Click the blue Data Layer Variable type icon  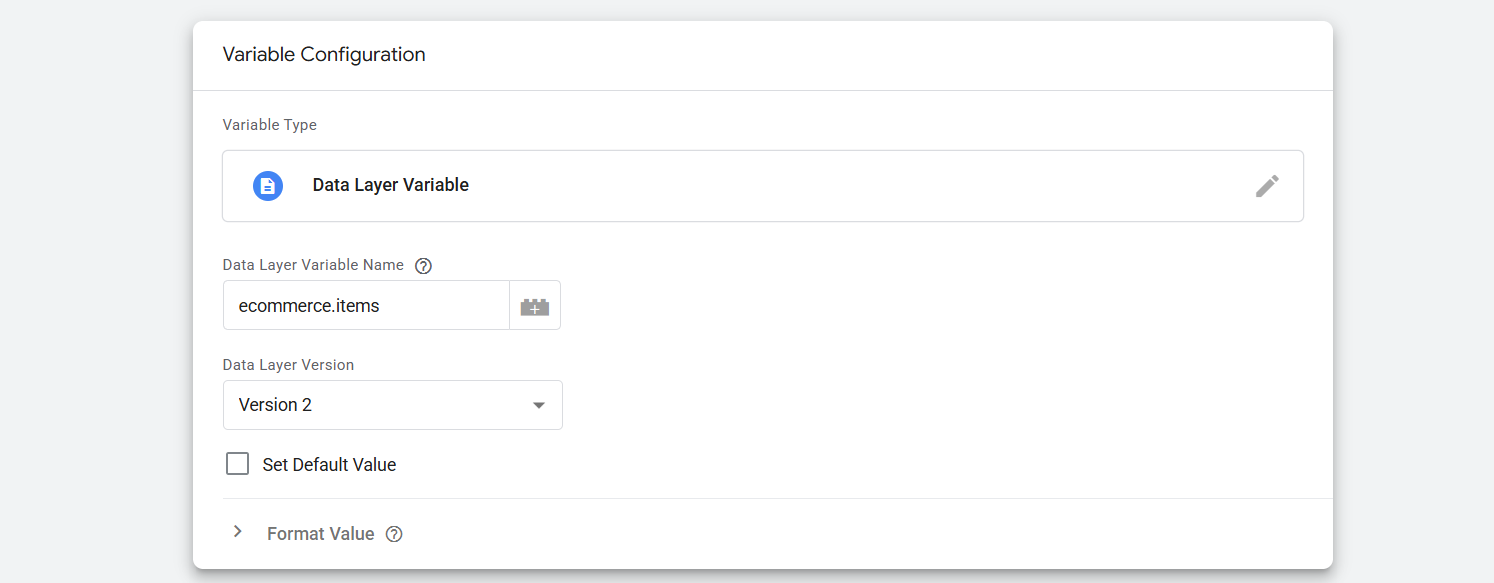(268, 186)
